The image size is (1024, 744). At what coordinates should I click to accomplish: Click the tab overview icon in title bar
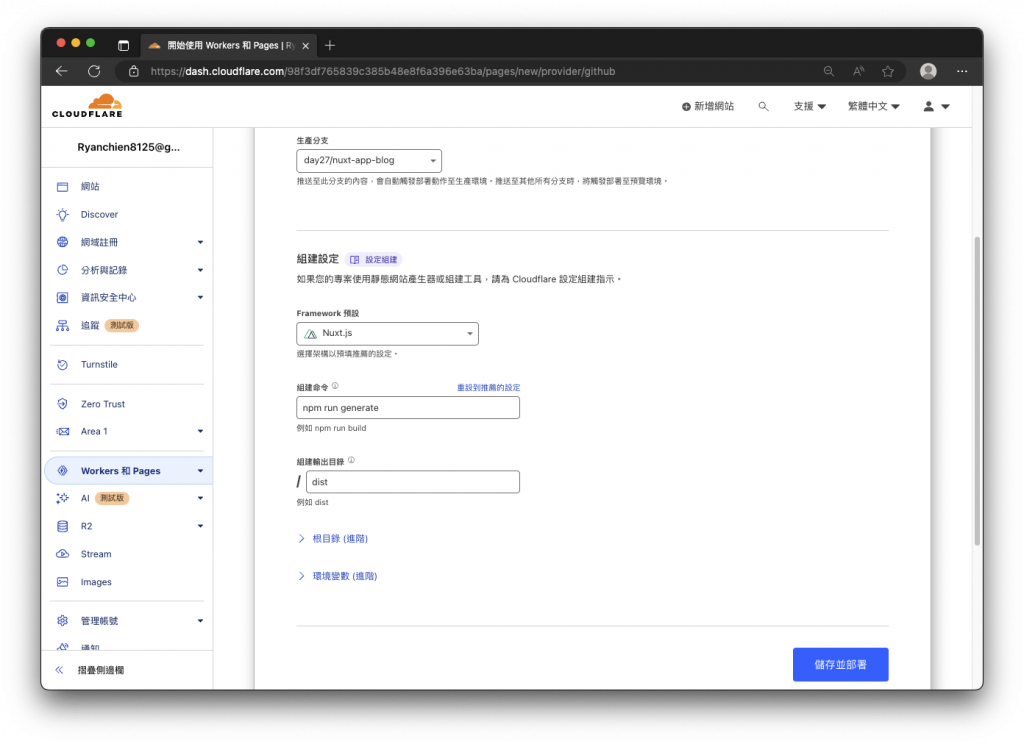(123, 45)
